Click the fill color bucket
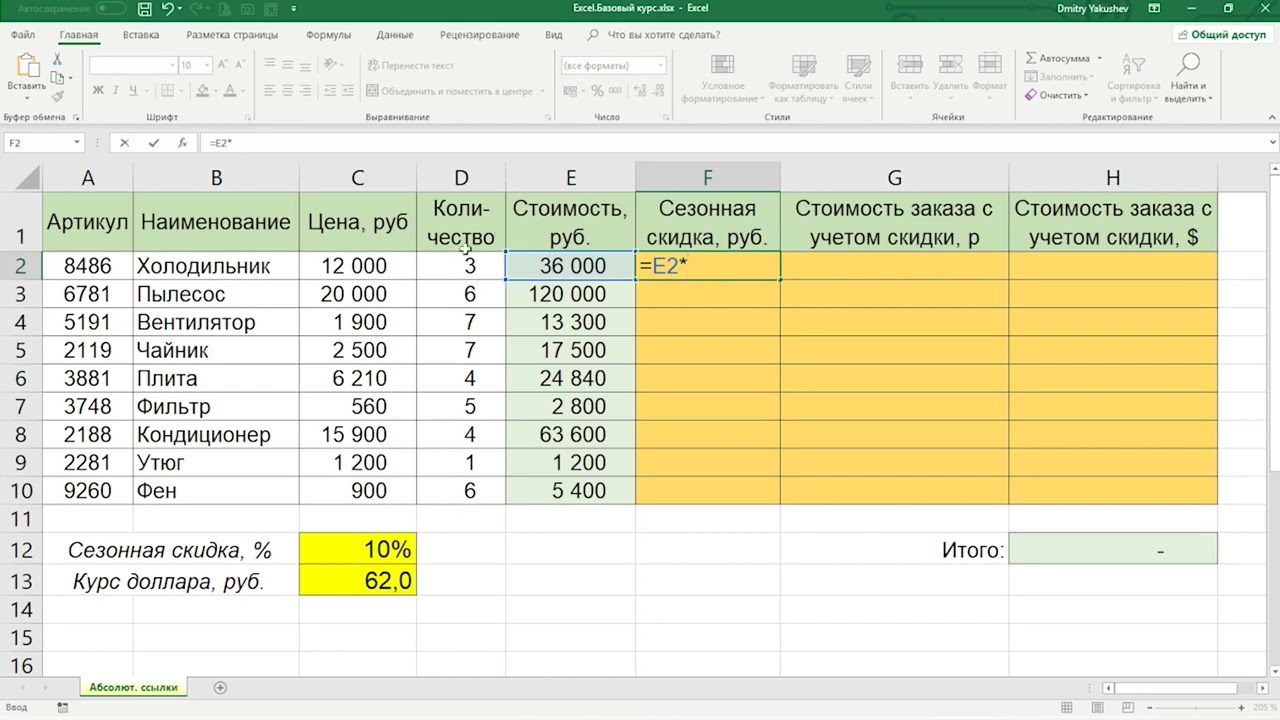 tap(202, 90)
